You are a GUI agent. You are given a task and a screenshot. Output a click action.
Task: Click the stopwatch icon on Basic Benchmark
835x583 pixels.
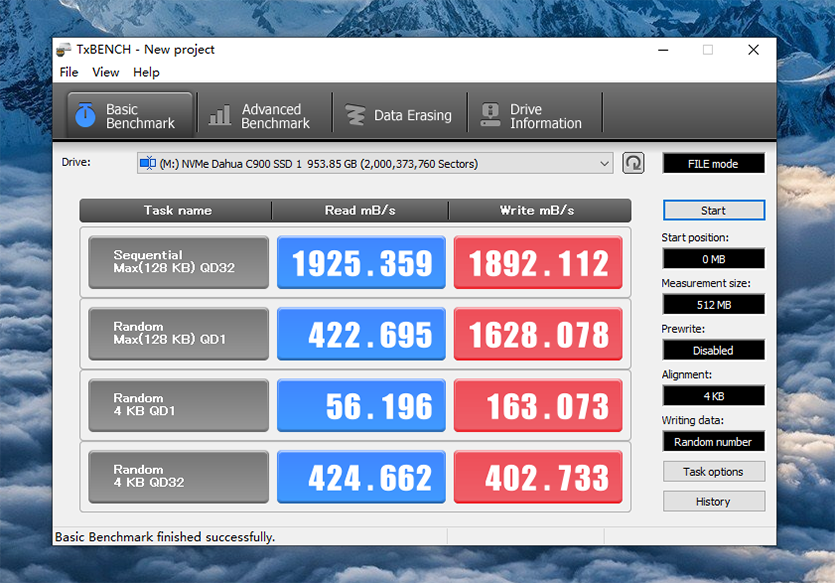(87, 116)
